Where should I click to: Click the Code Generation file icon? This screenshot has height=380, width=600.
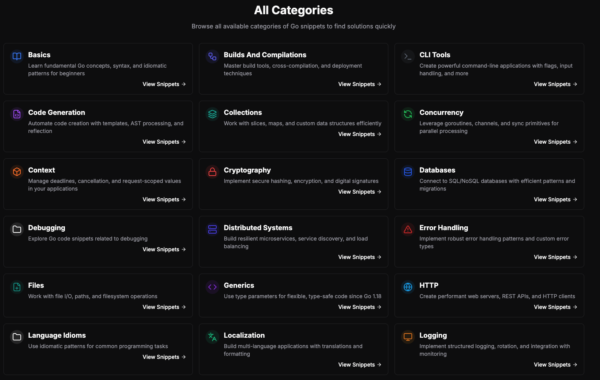pos(16,114)
